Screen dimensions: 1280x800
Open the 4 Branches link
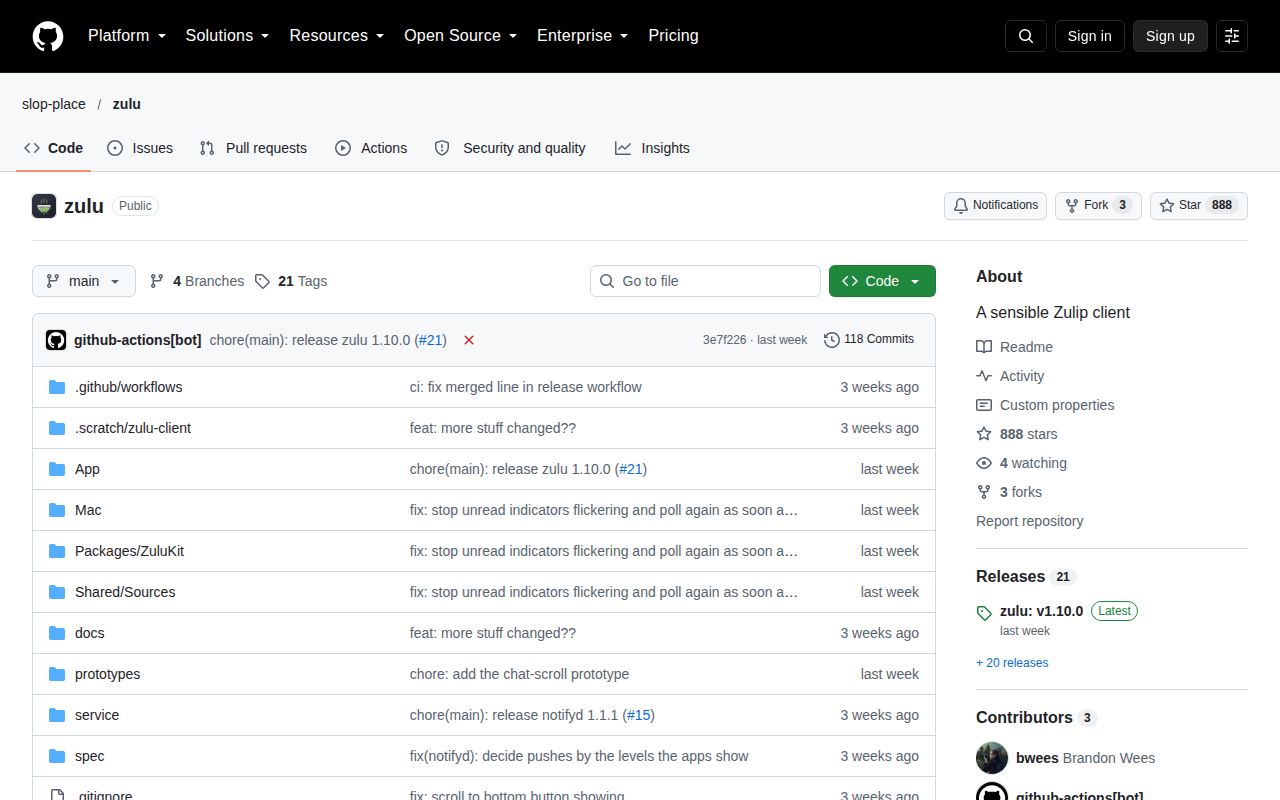[197, 281]
